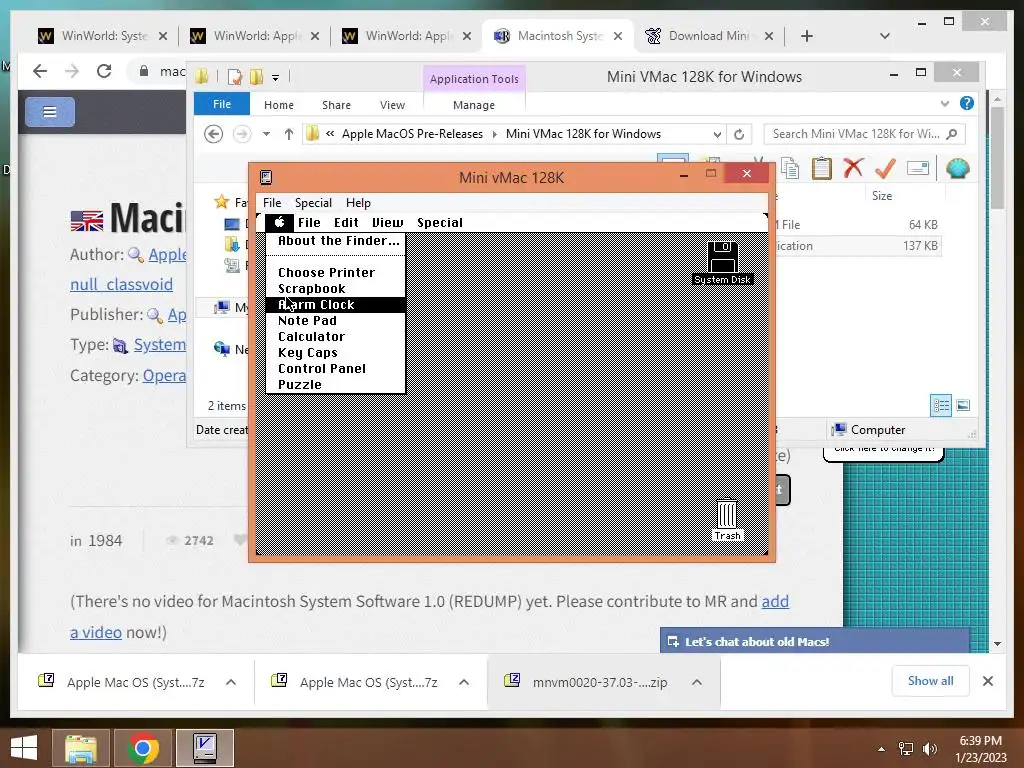Open Mac Finder Edit menu

[346, 223]
